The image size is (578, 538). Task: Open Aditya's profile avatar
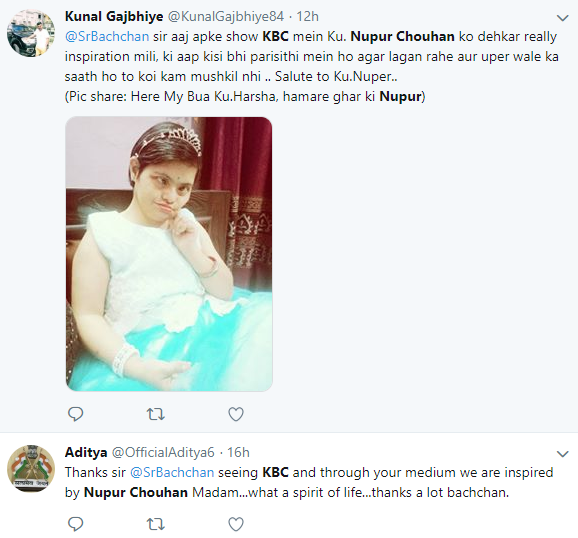(31, 468)
